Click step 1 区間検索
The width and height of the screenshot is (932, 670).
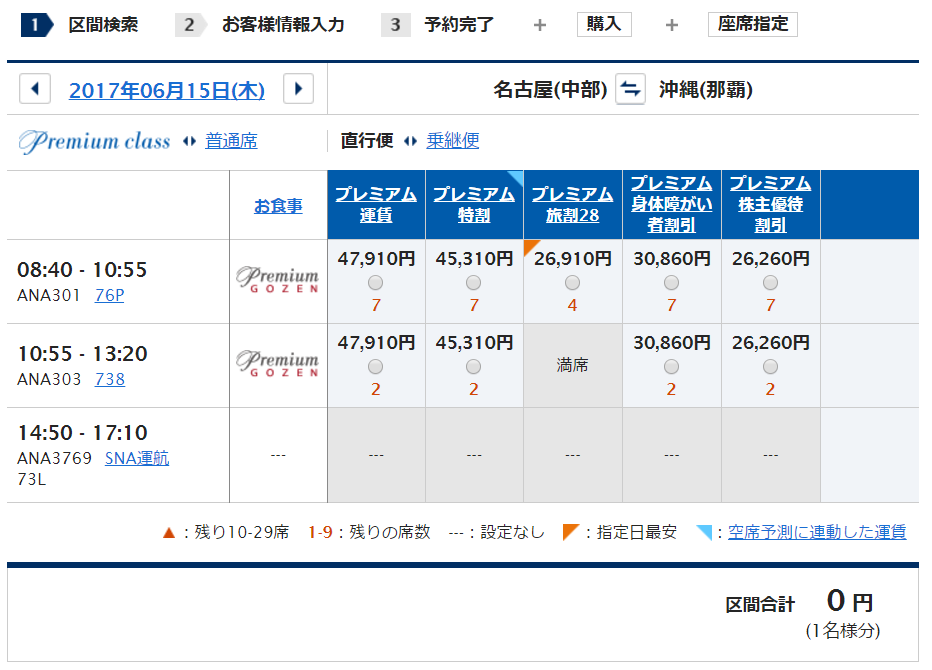pyautogui.click(x=80, y=25)
